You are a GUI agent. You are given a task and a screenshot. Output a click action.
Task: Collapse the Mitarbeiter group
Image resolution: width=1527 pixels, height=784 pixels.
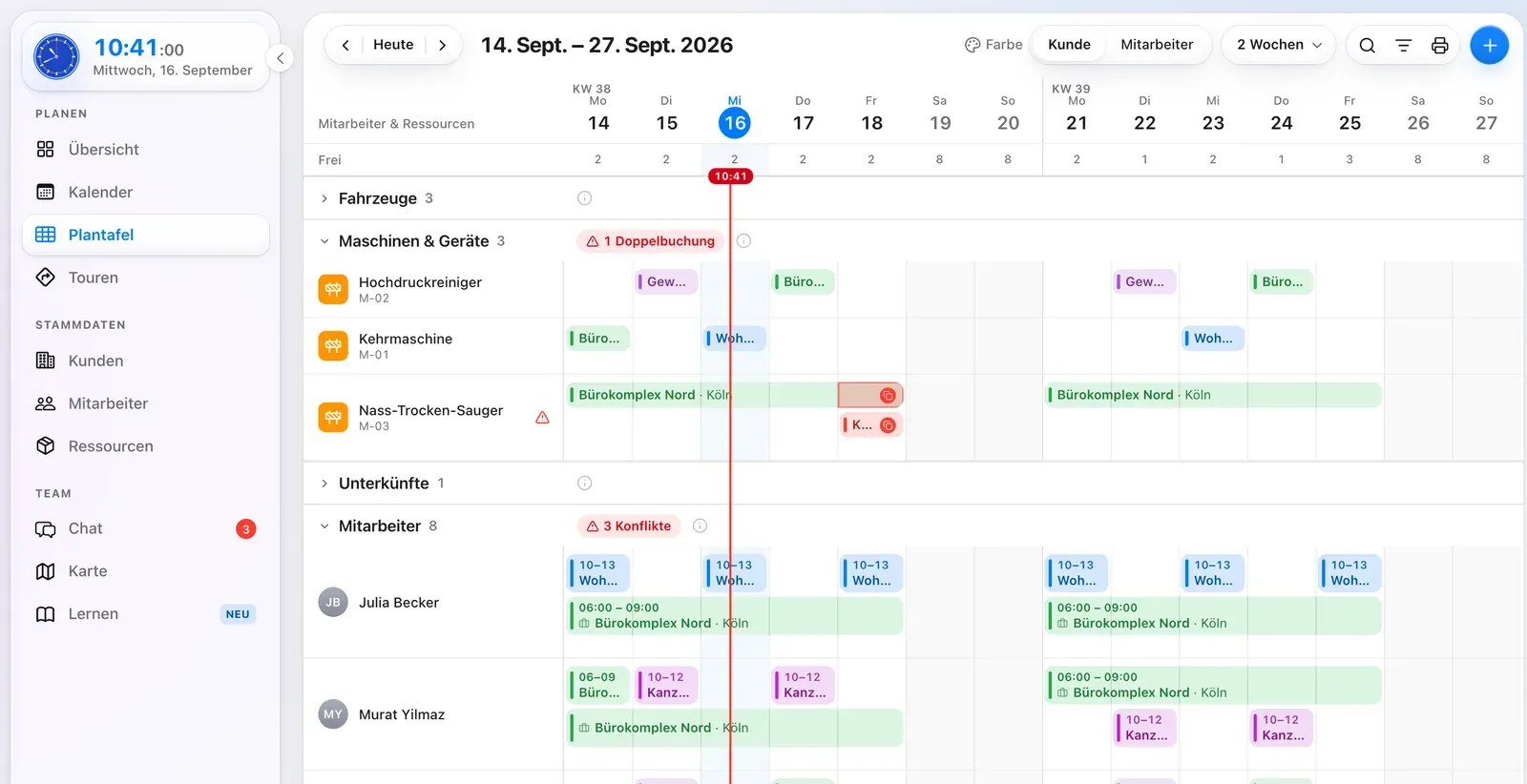[324, 526]
